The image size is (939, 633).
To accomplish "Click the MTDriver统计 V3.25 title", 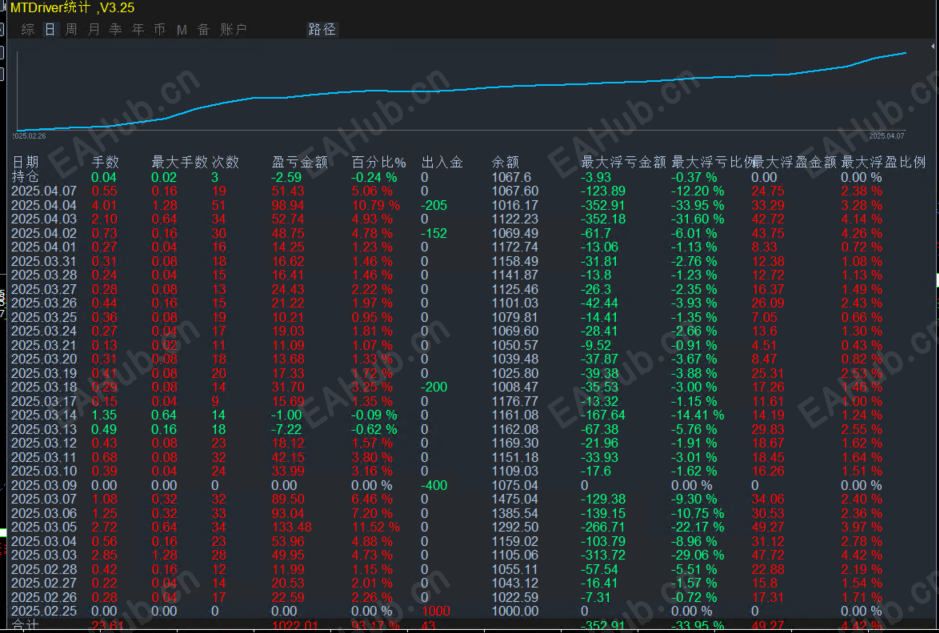I will pyautogui.click(x=72, y=8).
